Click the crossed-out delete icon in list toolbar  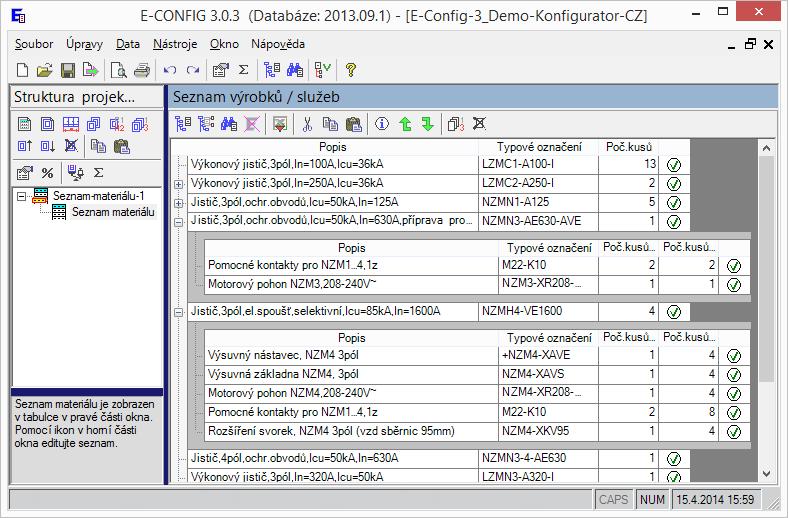pyautogui.click(x=479, y=124)
